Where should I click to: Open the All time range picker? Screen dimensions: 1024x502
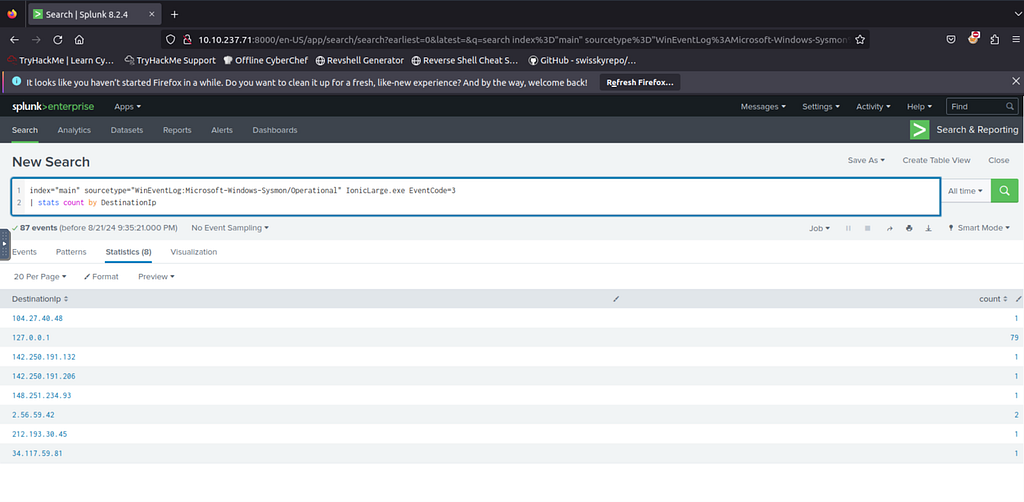click(x=965, y=191)
